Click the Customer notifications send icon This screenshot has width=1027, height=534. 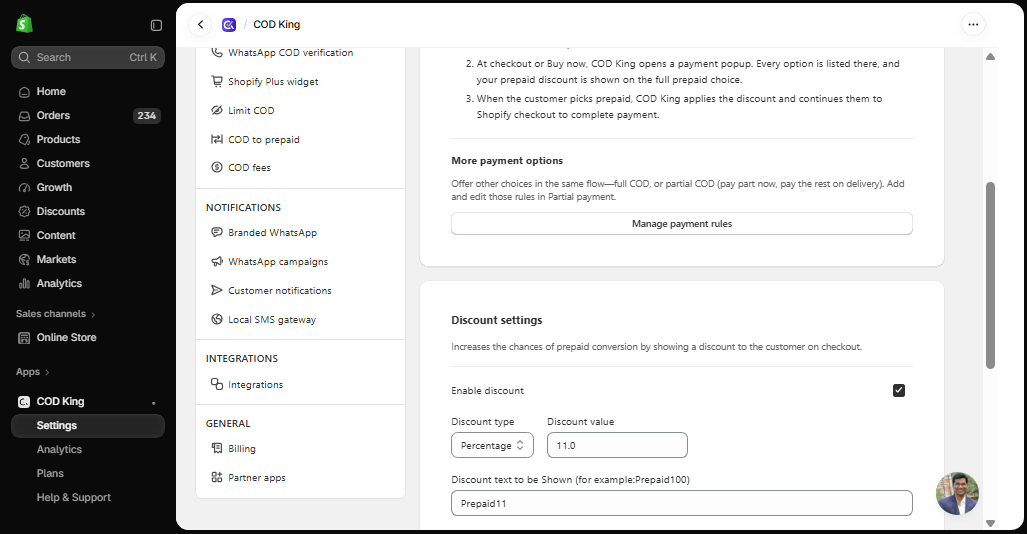point(217,290)
